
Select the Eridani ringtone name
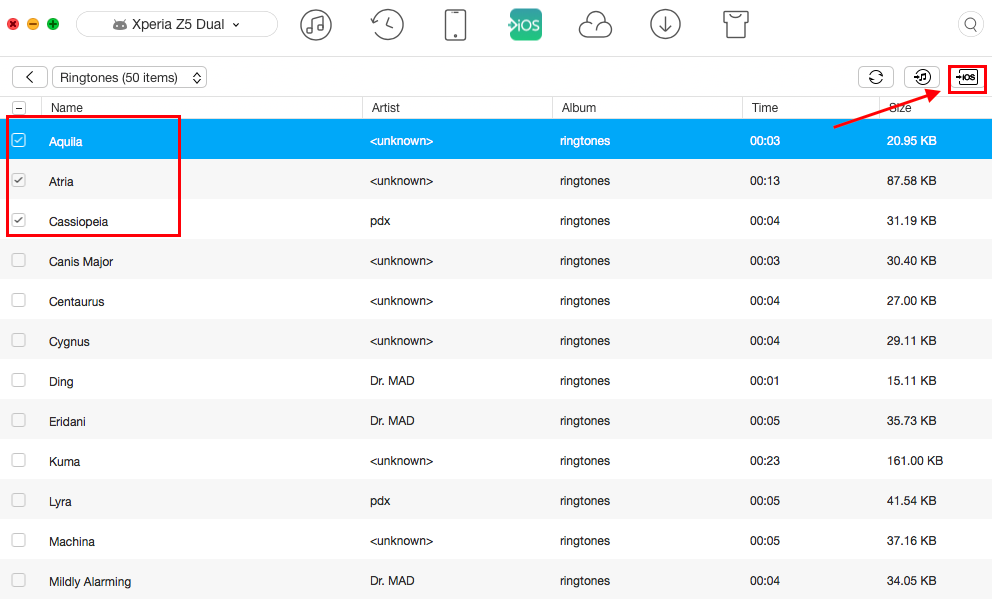point(67,421)
